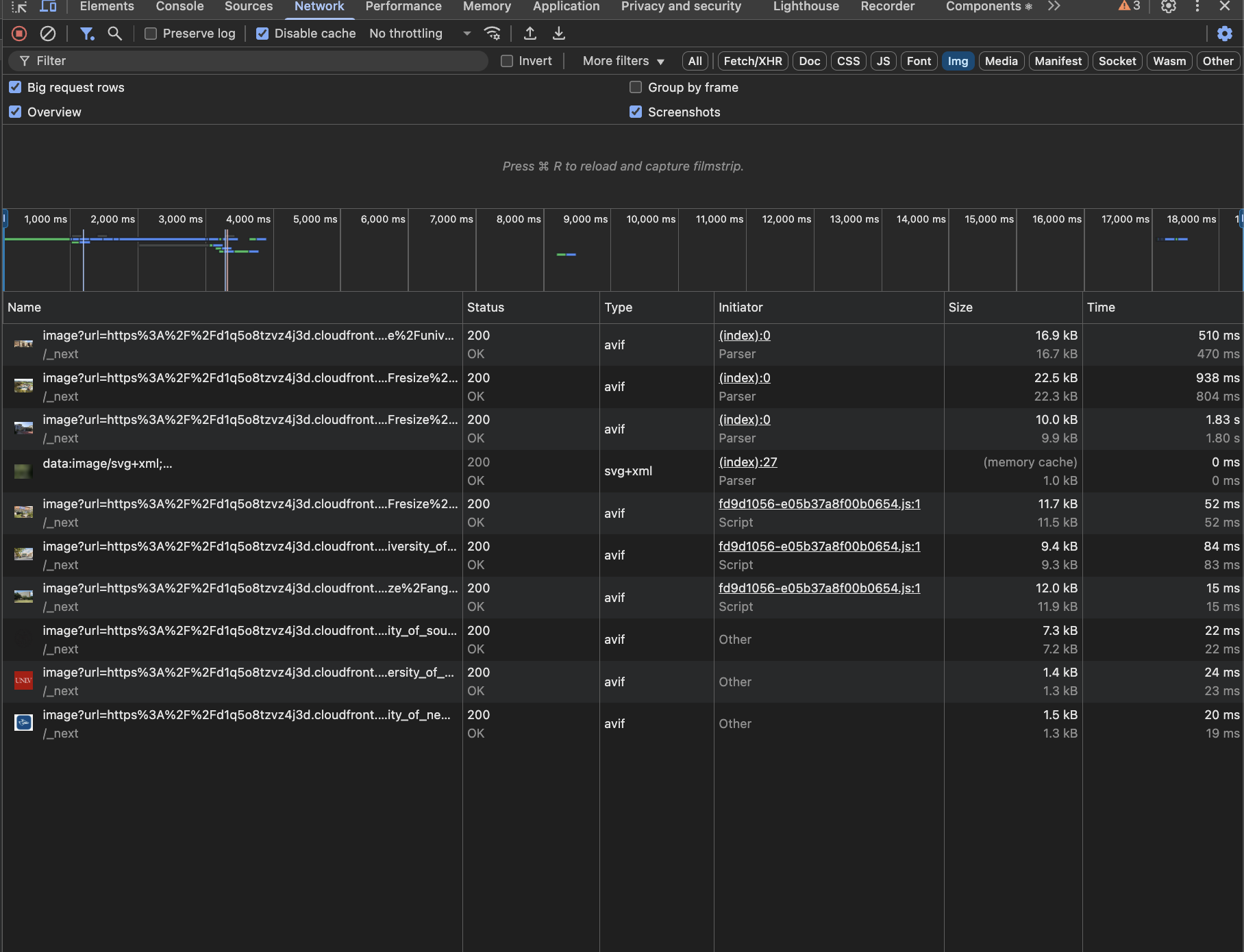This screenshot has height=952, width=1244.
Task: Open the Lighthouse tab
Action: [x=806, y=6]
